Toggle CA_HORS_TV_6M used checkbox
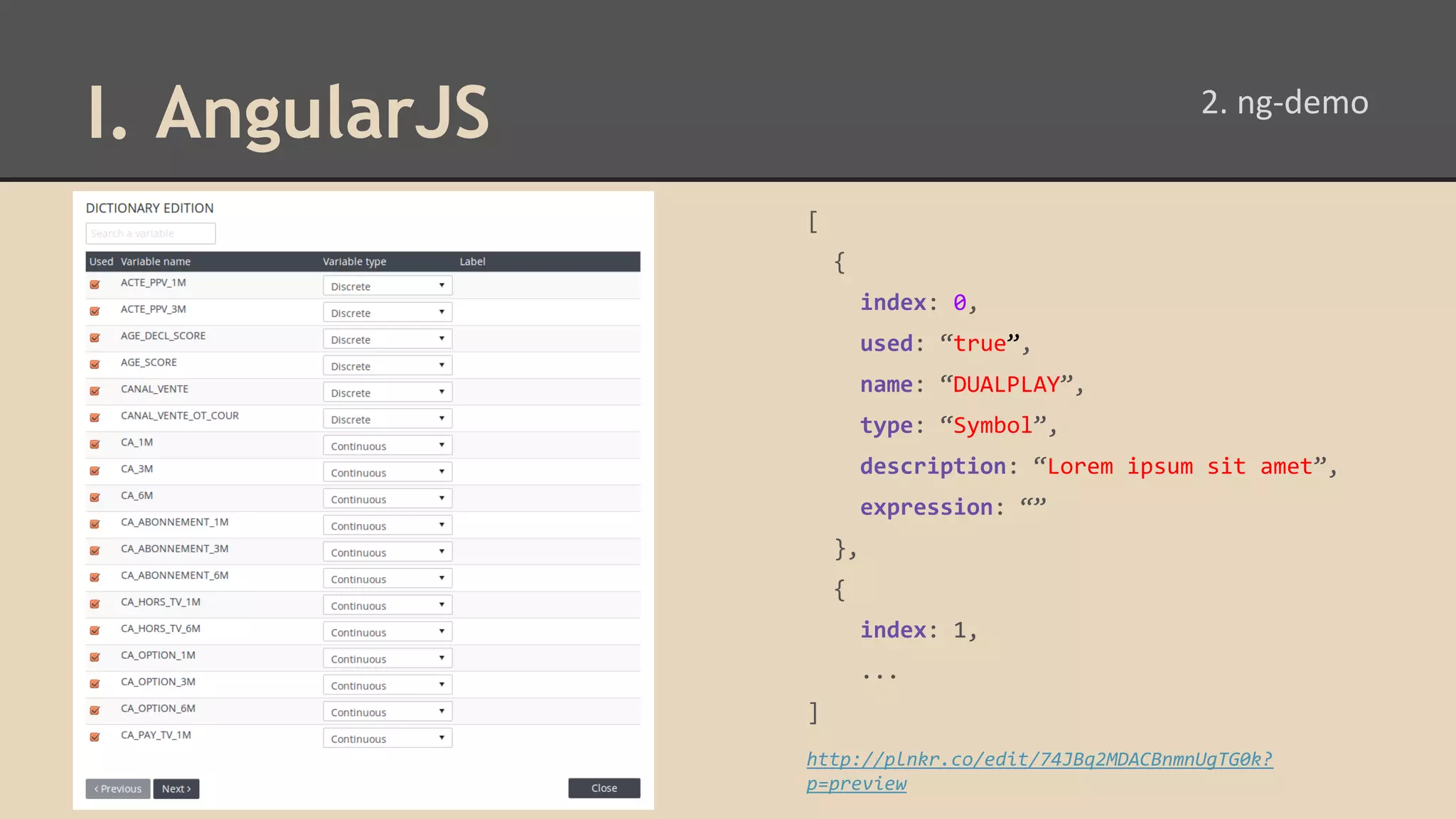Viewport: 1456px width, 819px height. [95, 631]
